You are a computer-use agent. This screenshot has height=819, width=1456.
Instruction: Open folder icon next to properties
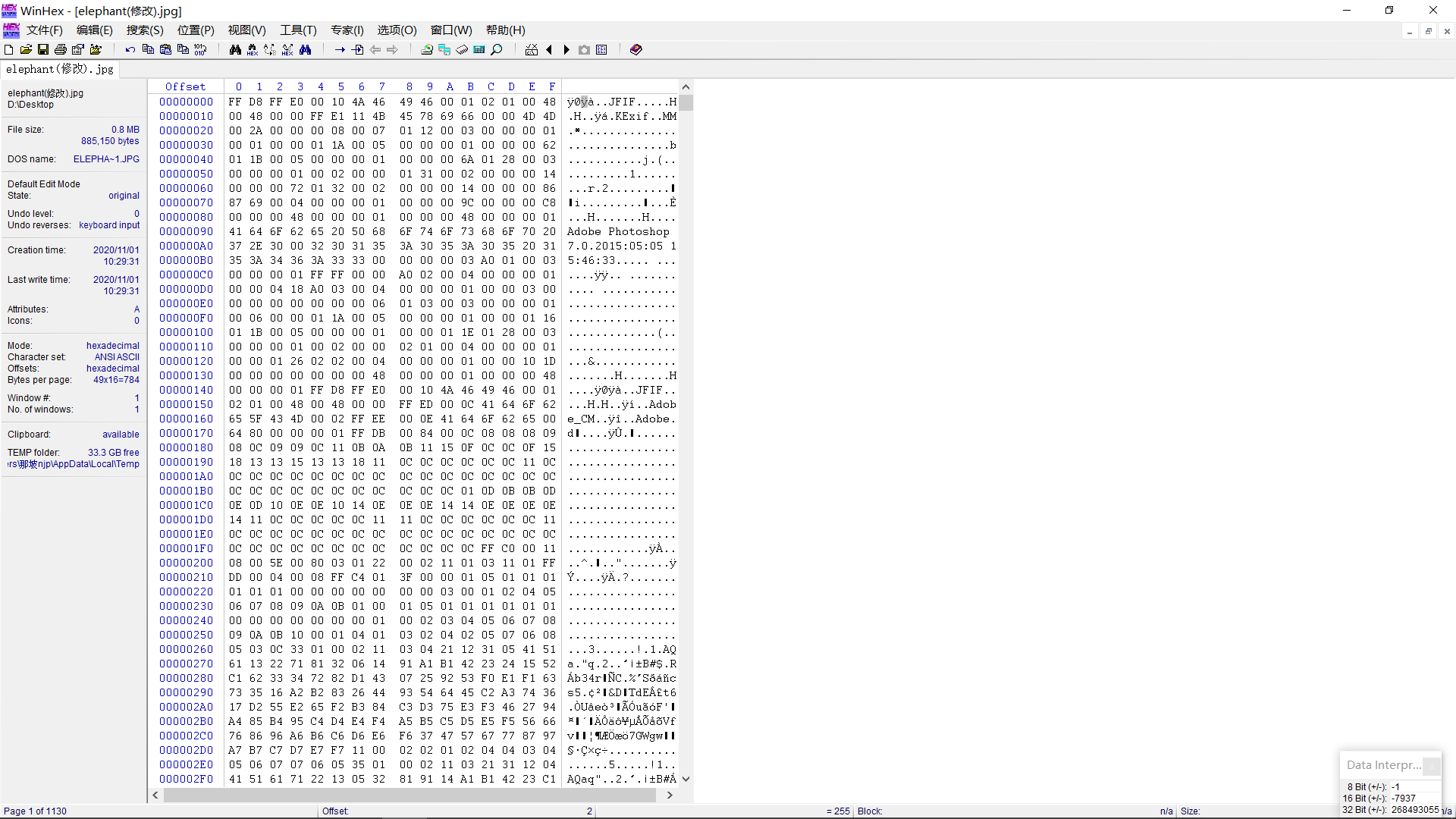(96, 50)
